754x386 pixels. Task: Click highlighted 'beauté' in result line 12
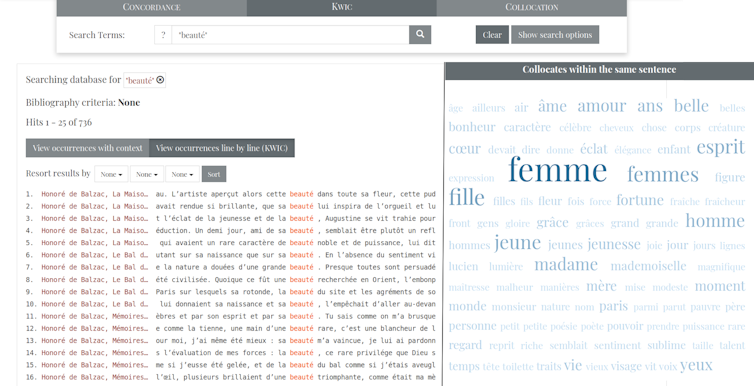tap(302, 328)
